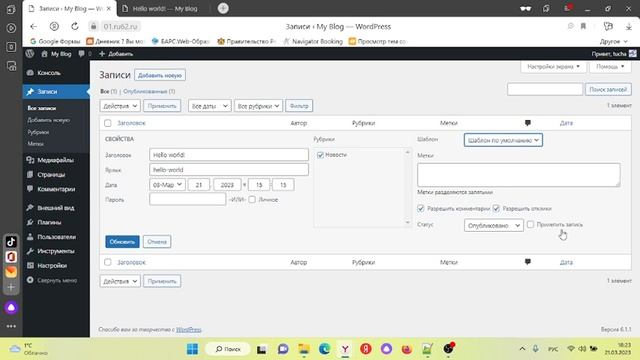640x360 pixels.
Task: Bookmark this page with the bookmark icon
Action: [583, 27]
